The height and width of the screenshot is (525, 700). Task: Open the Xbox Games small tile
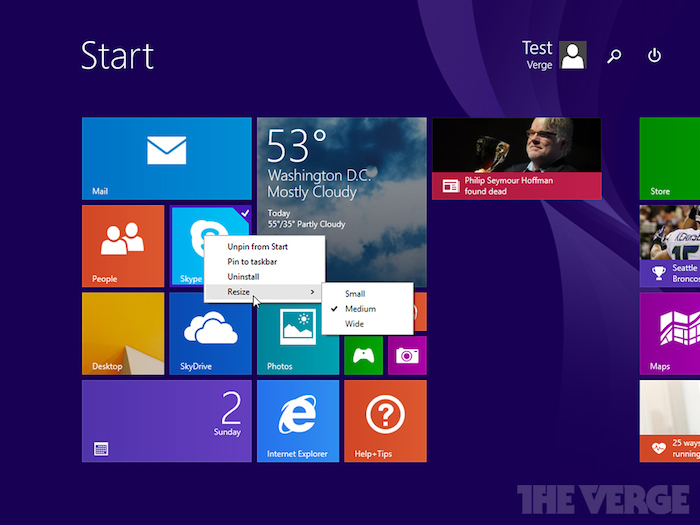pyautogui.click(x=363, y=355)
